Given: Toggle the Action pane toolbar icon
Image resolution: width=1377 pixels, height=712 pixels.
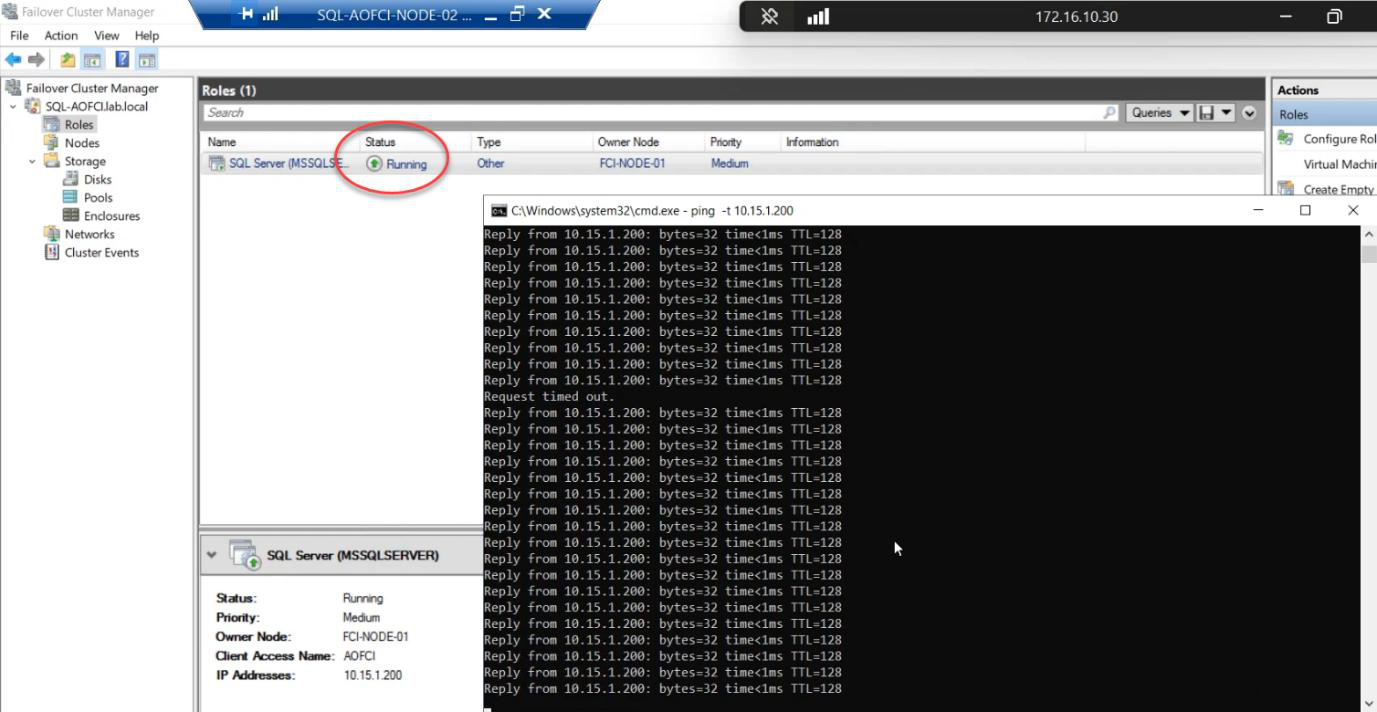Looking at the screenshot, I should pyautogui.click(x=147, y=60).
